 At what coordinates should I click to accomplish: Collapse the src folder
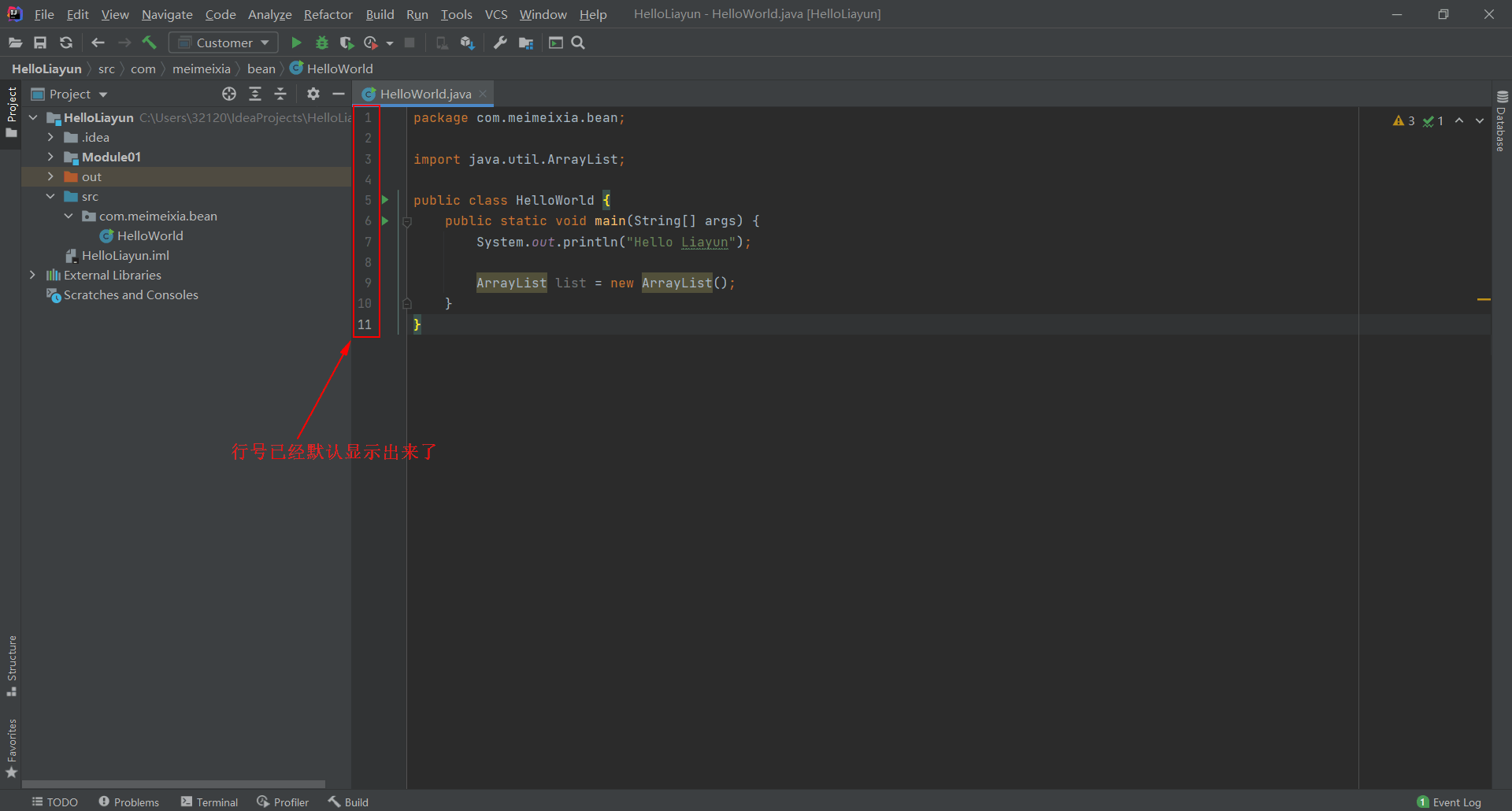(x=50, y=196)
